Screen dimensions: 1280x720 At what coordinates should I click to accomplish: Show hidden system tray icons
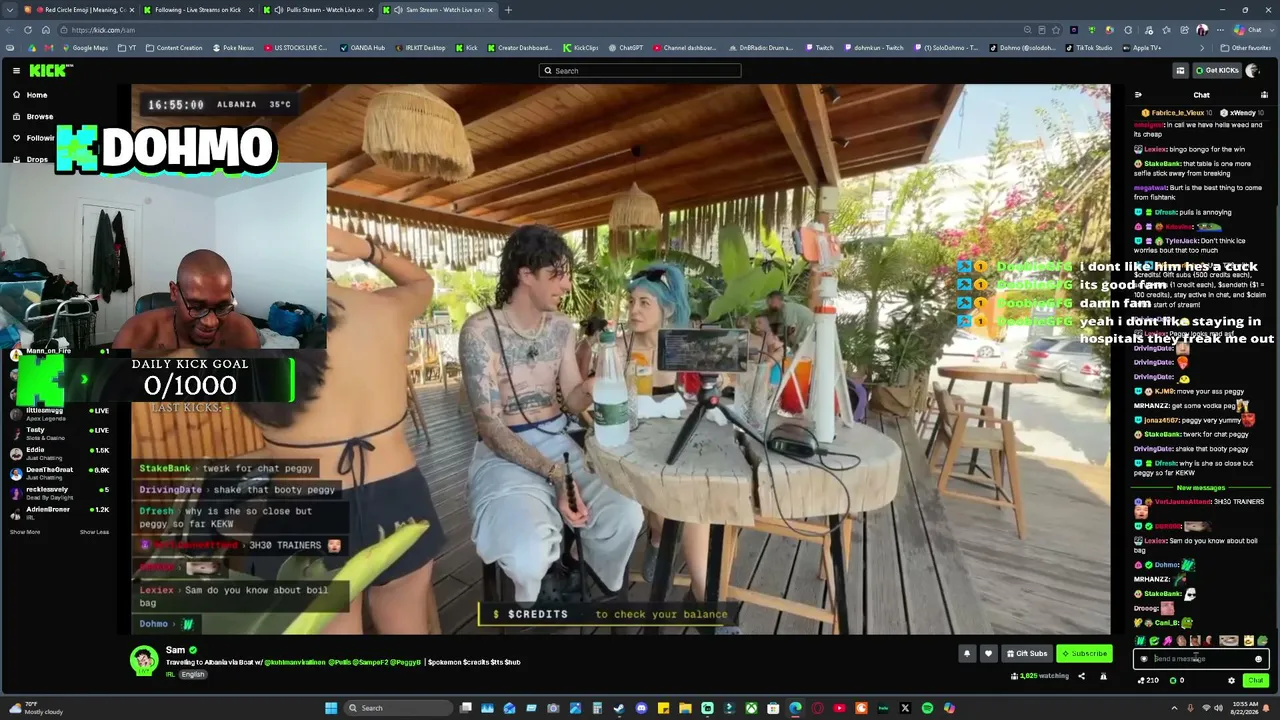point(1174,708)
